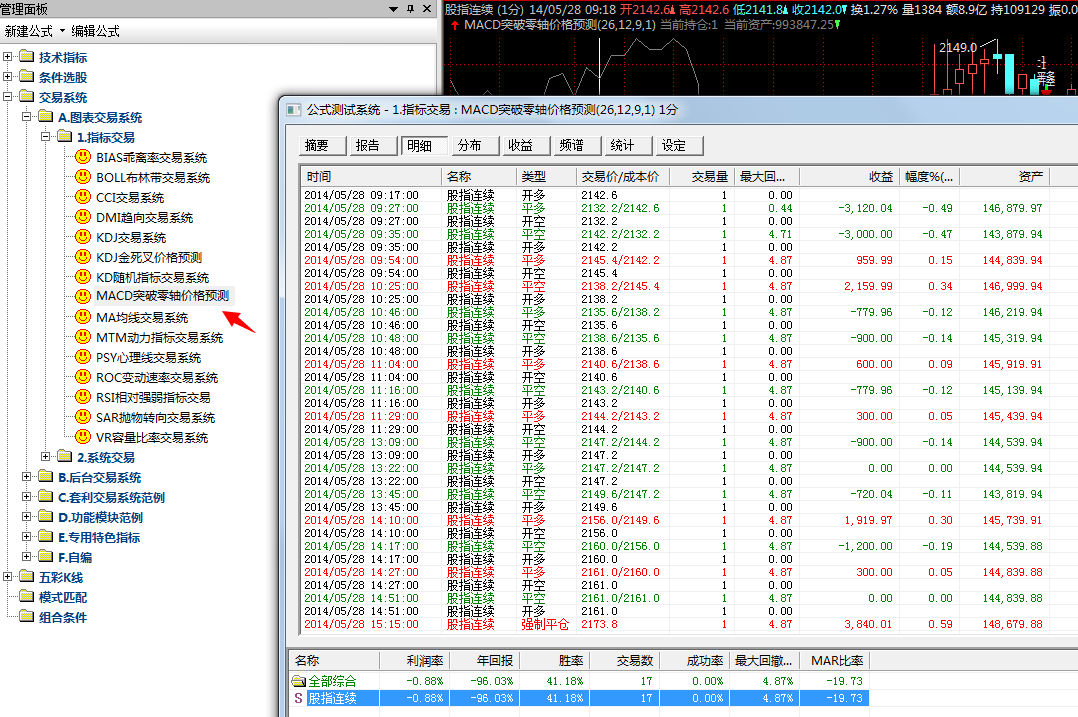Open the 设定 tab

point(674,145)
